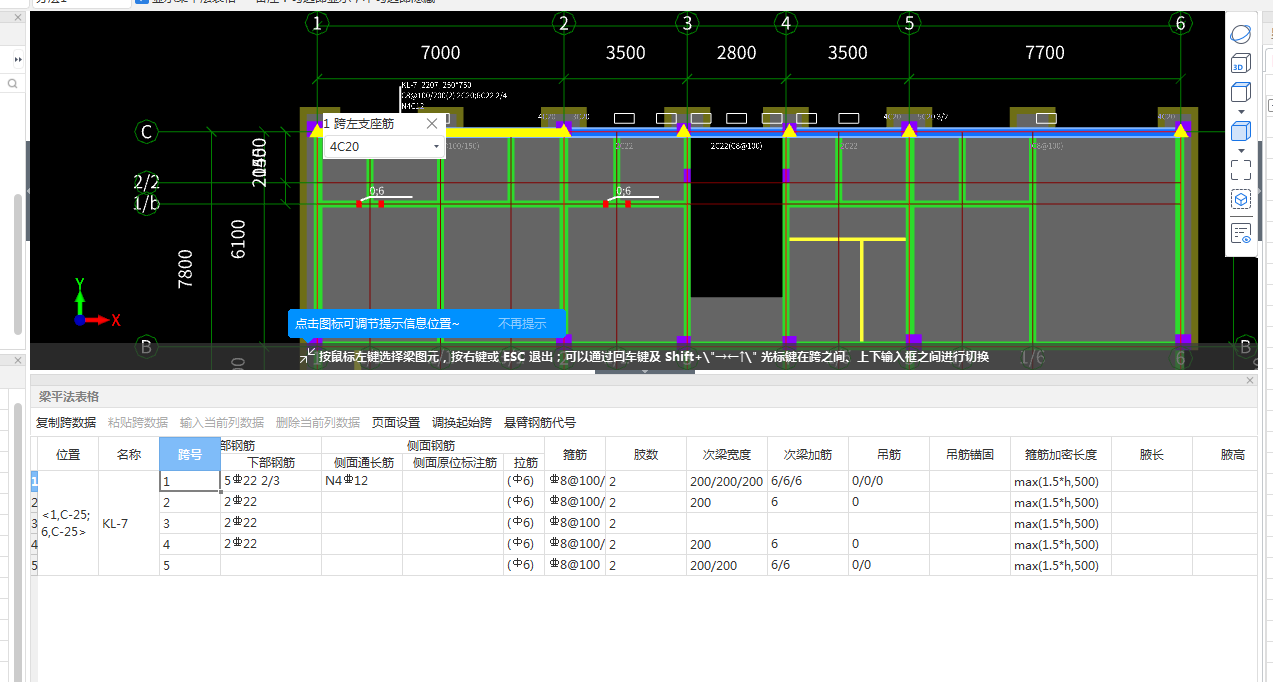The width and height of the screenshot is (1273, 682).
Task: Click the dashed selection frame icon
Action: point(1241,170)
